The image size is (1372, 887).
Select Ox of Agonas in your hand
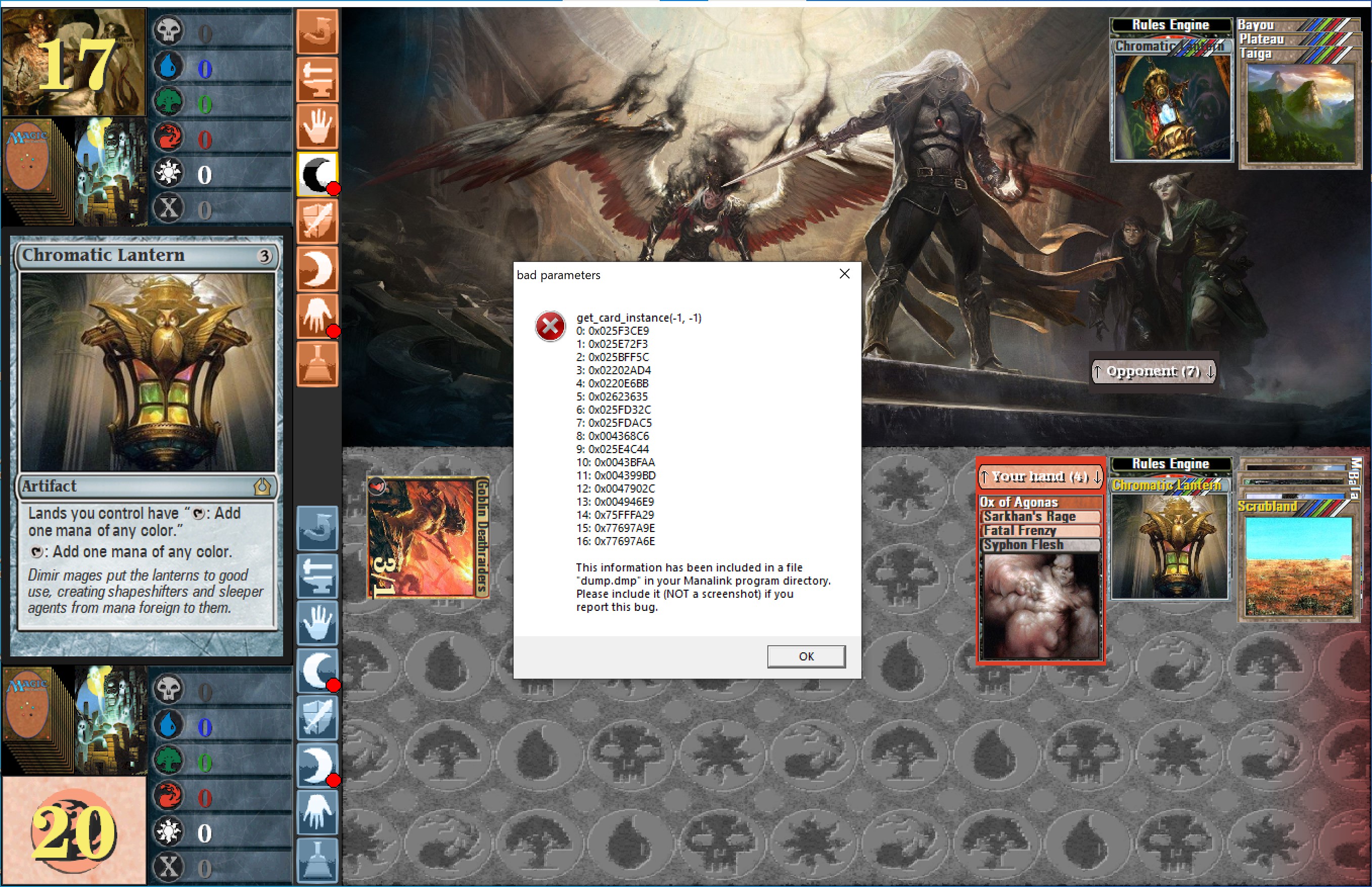(1040, 502)
